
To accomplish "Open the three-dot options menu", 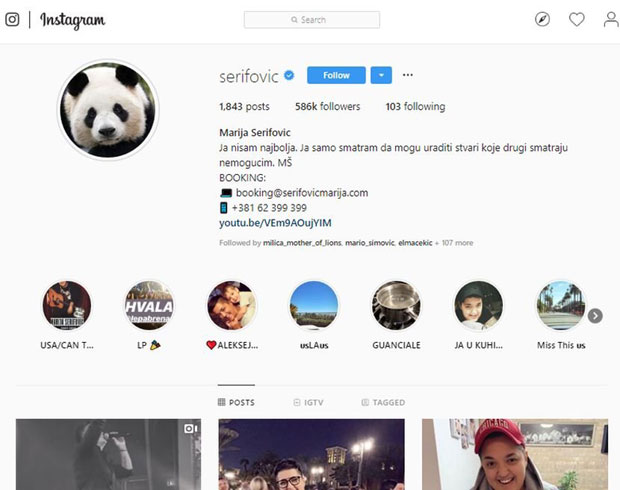I will click(408, 75).
